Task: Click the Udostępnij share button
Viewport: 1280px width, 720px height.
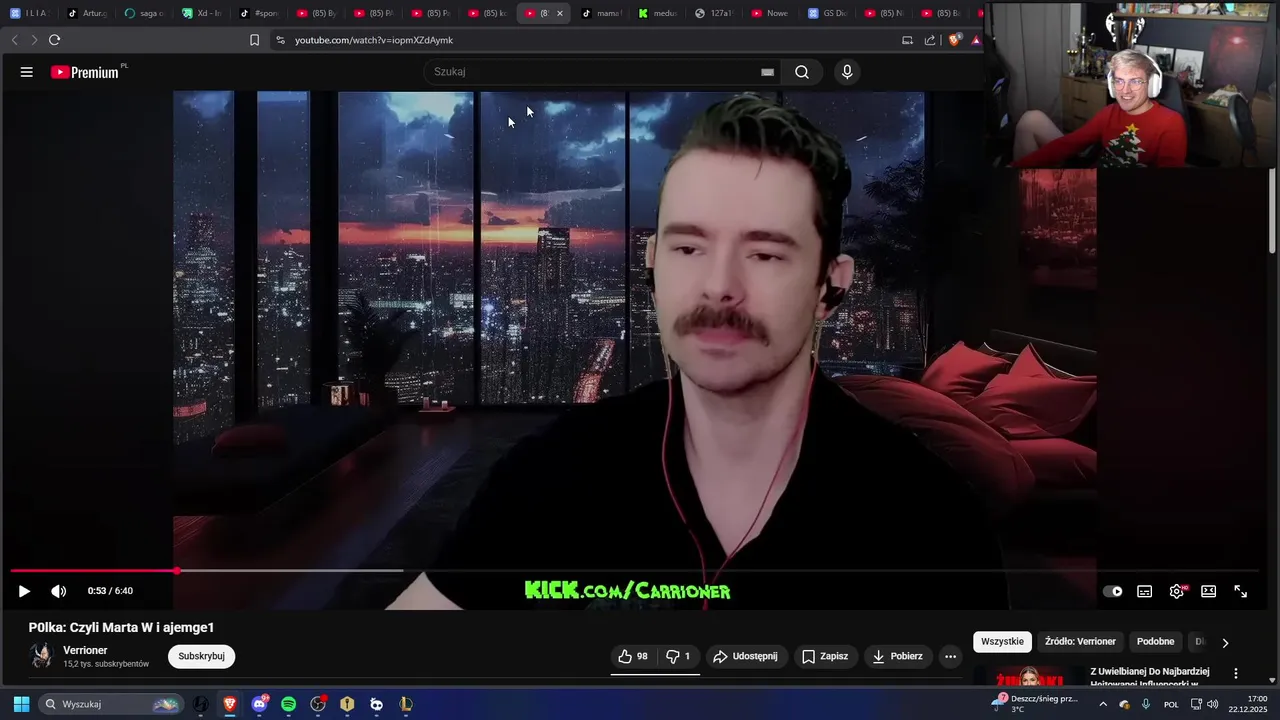Action: point(746,656)
